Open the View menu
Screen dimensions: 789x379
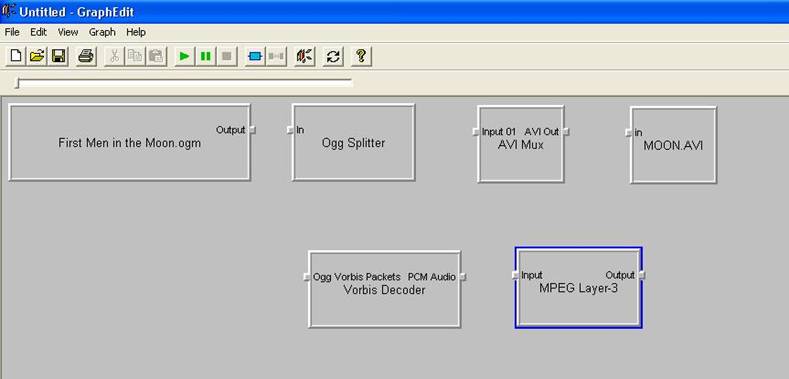click(x=68, y=32)
